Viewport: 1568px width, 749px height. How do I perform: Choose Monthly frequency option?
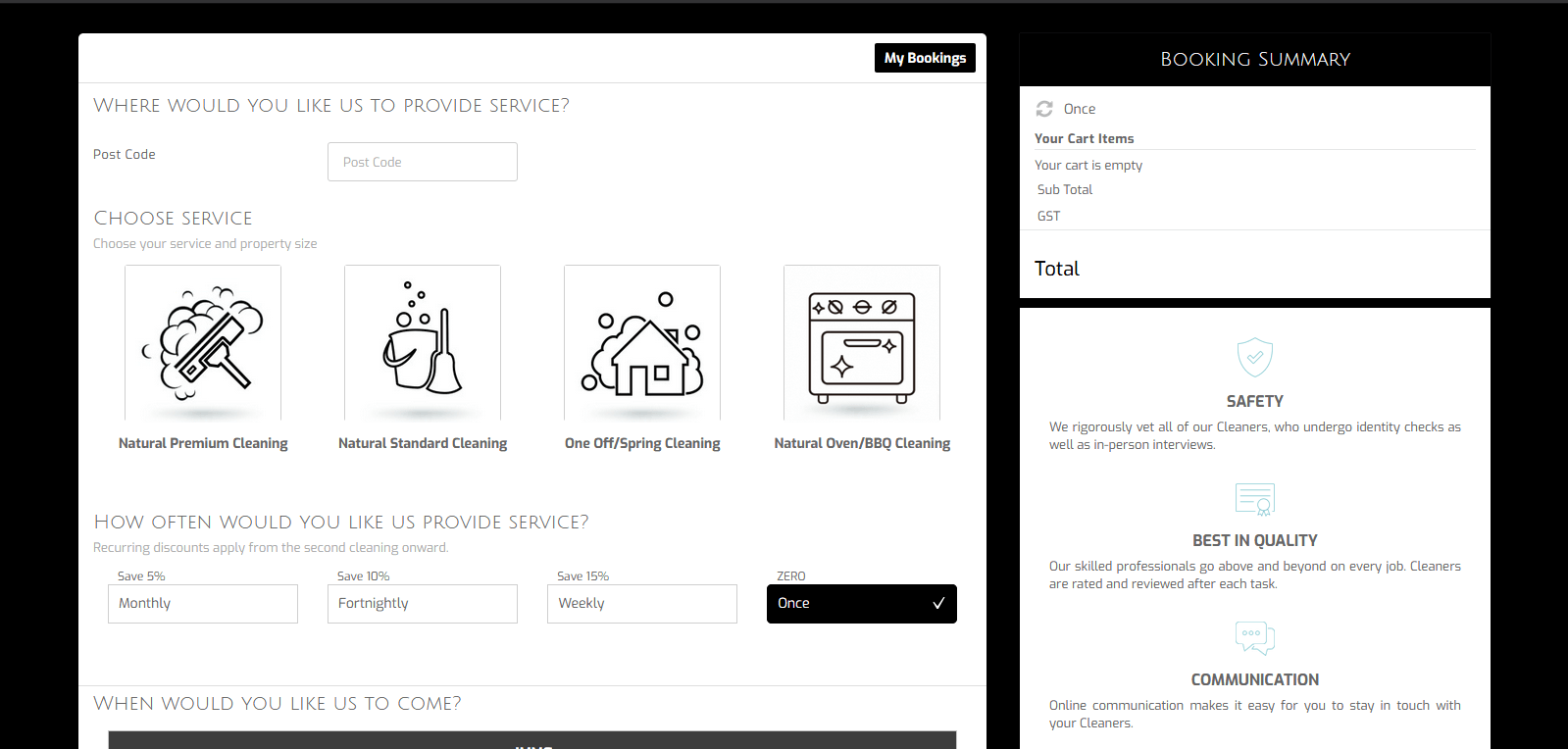tap(203, 604)
